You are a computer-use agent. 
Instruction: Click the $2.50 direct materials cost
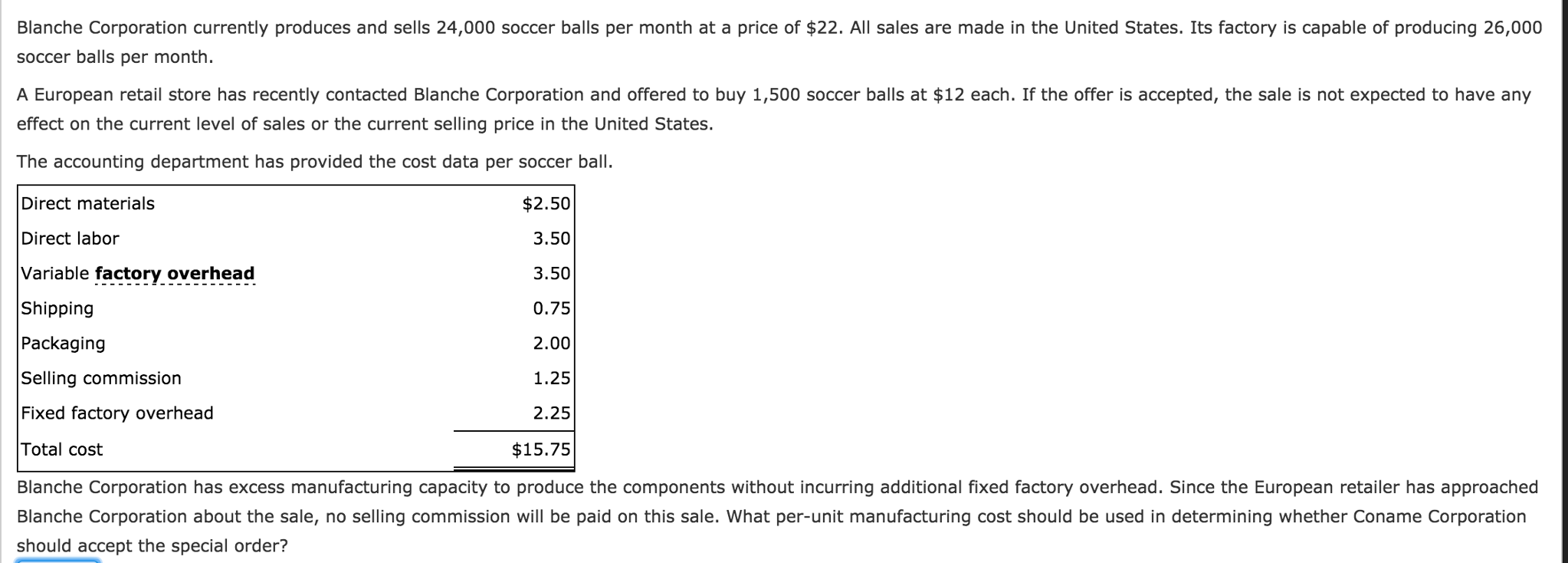(x=546, y=203)
